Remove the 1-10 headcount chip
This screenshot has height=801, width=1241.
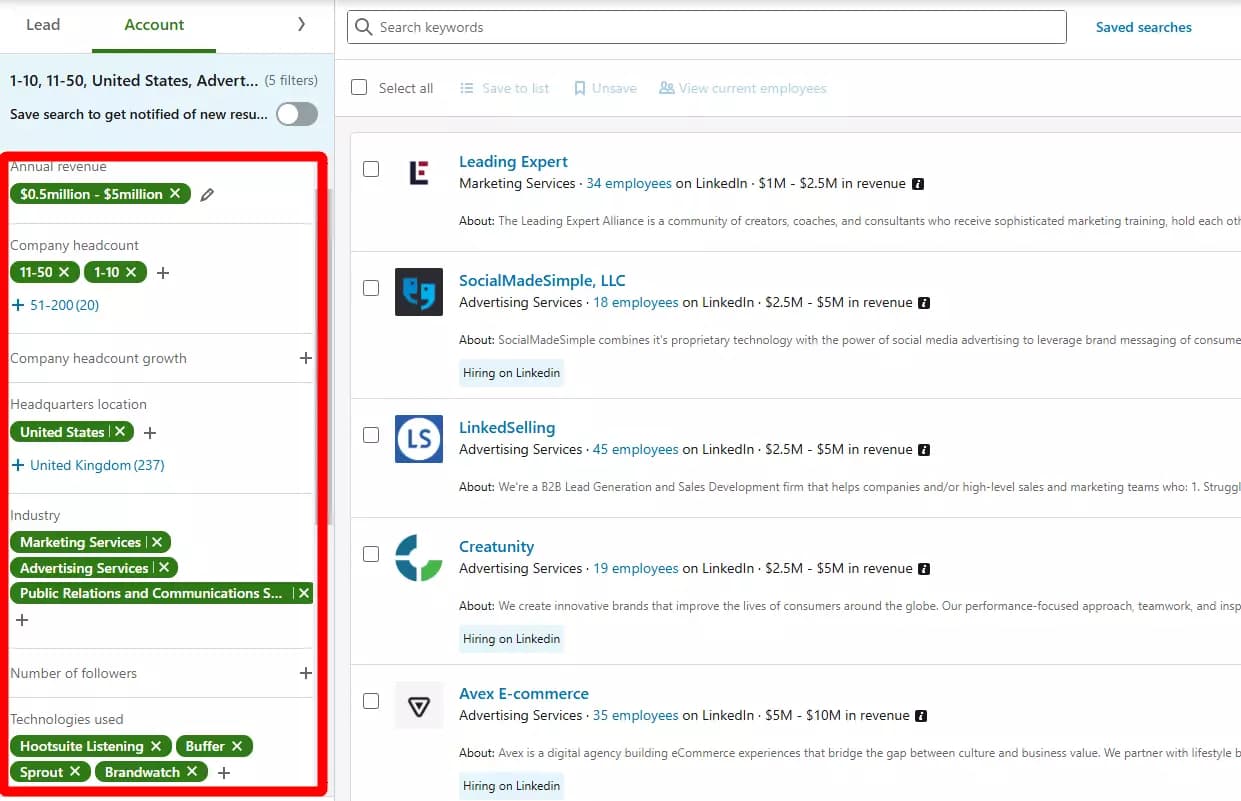click(130, 272)
